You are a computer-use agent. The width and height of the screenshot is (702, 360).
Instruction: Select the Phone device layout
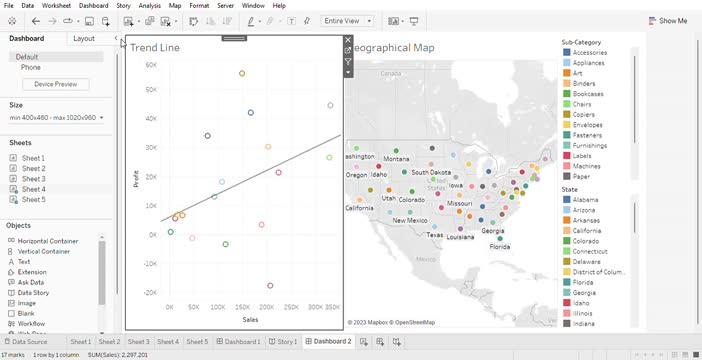click(x=30, y=67)
